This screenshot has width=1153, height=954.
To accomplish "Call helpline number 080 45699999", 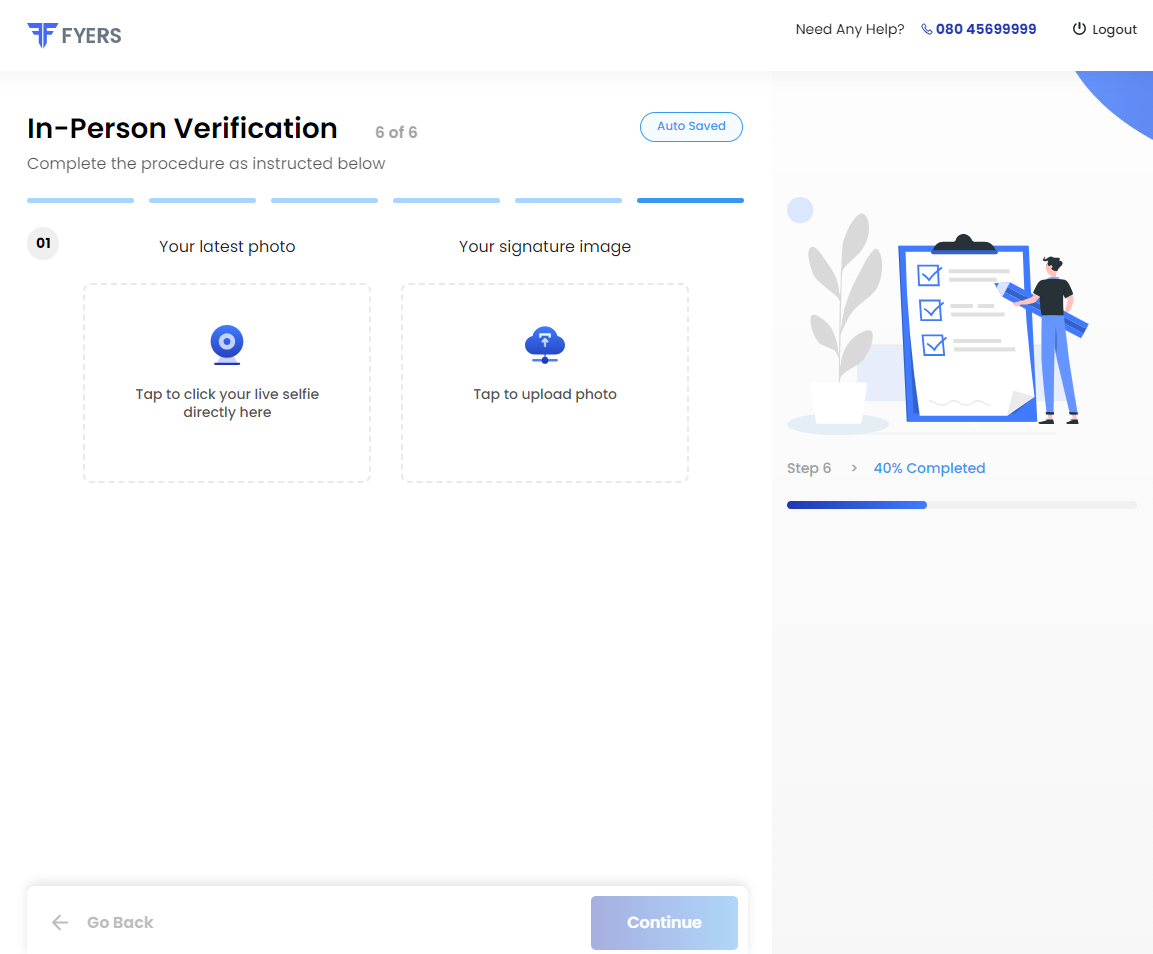I will tap(986, 29).
